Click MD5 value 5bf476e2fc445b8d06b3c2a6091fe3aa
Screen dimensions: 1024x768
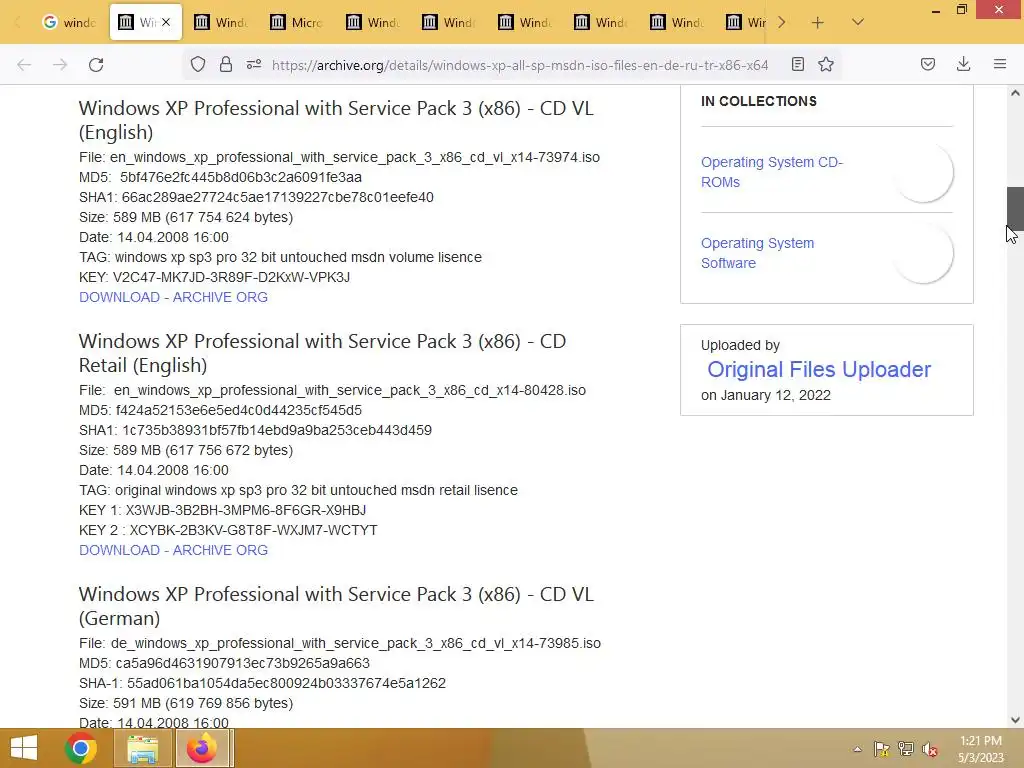point(240,177)
